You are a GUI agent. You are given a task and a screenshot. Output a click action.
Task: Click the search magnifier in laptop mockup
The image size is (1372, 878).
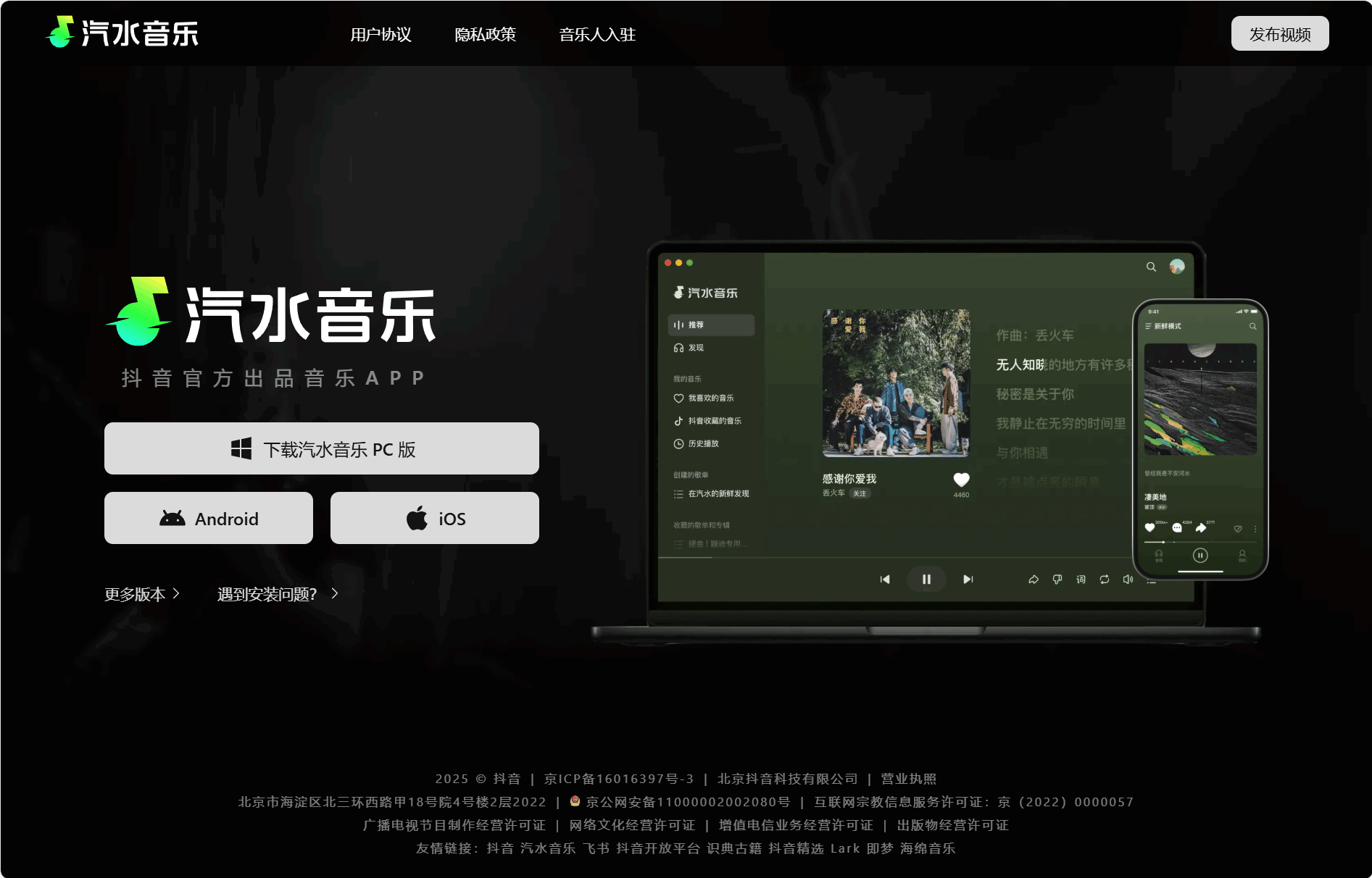pyautogui.click(x=1151, y=267)
